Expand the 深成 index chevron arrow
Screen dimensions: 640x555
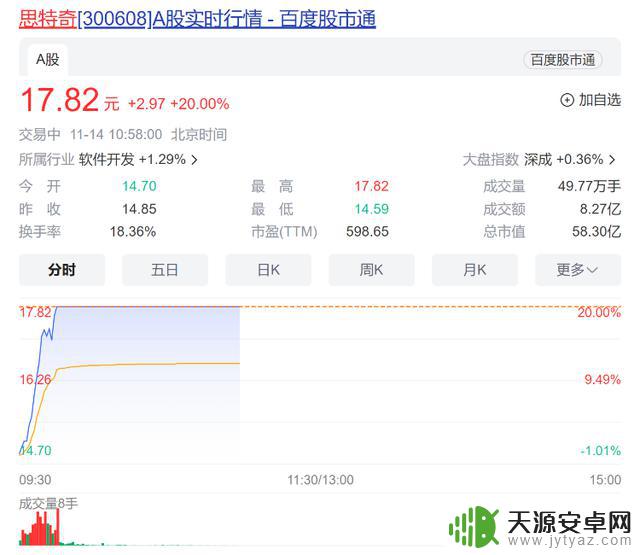pyautogui.click(x=612, y=160)
